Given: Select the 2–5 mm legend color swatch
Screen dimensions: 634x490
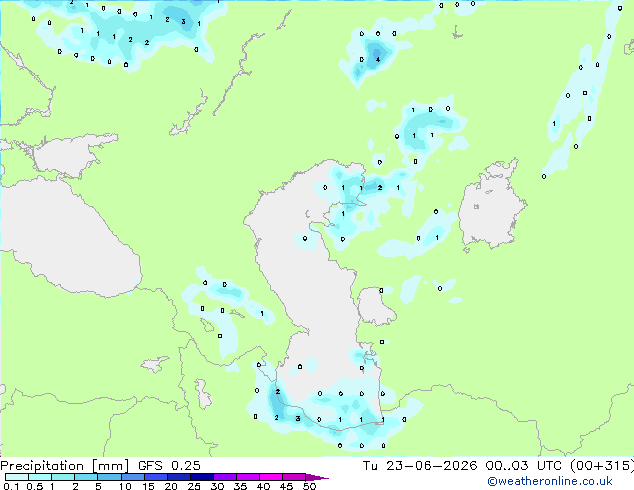Looking at the screenshot, I should tap(86, 477).
